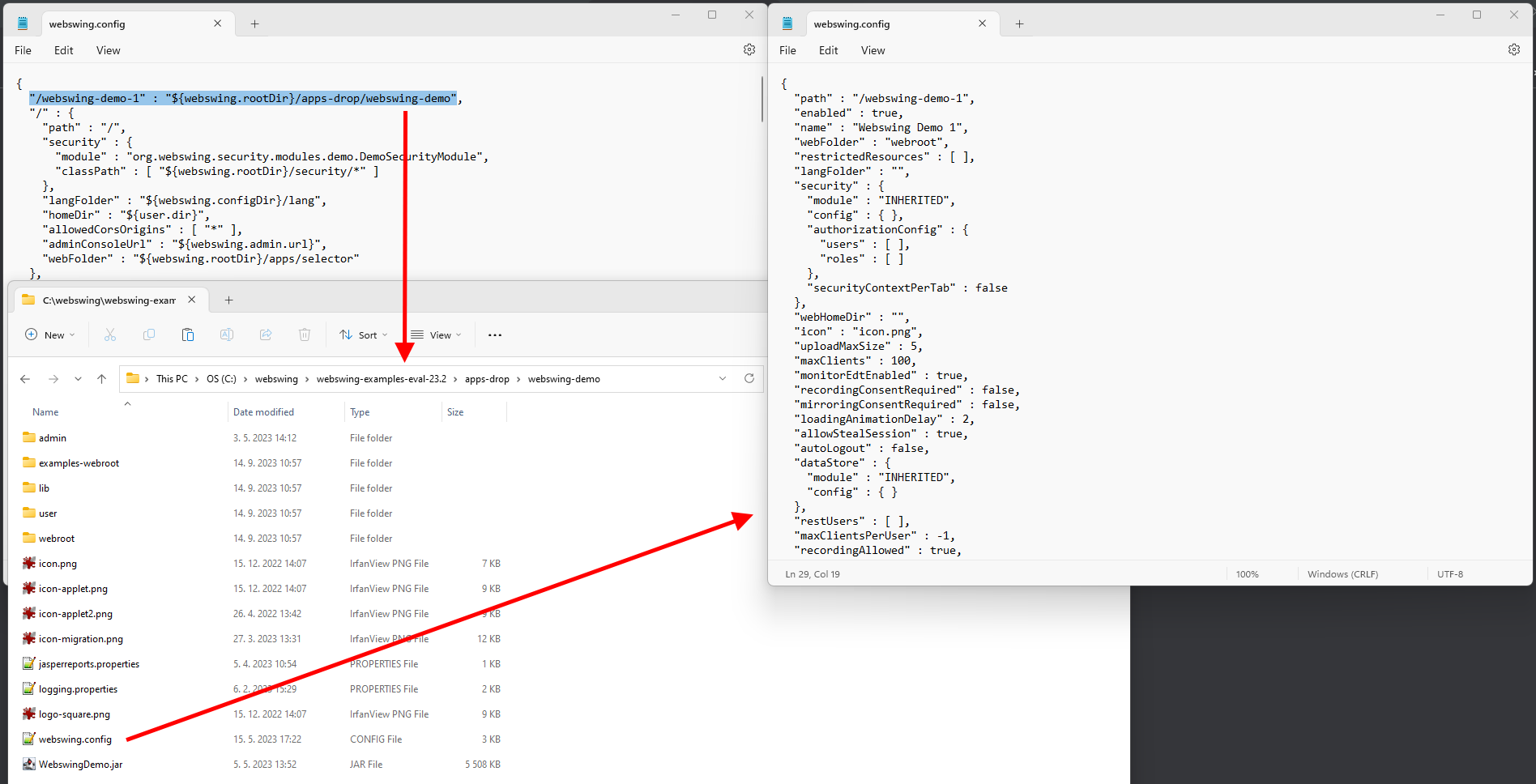Open File menu in right Notepad
This screenshot has height=784, width=1536.
point(787,50)
